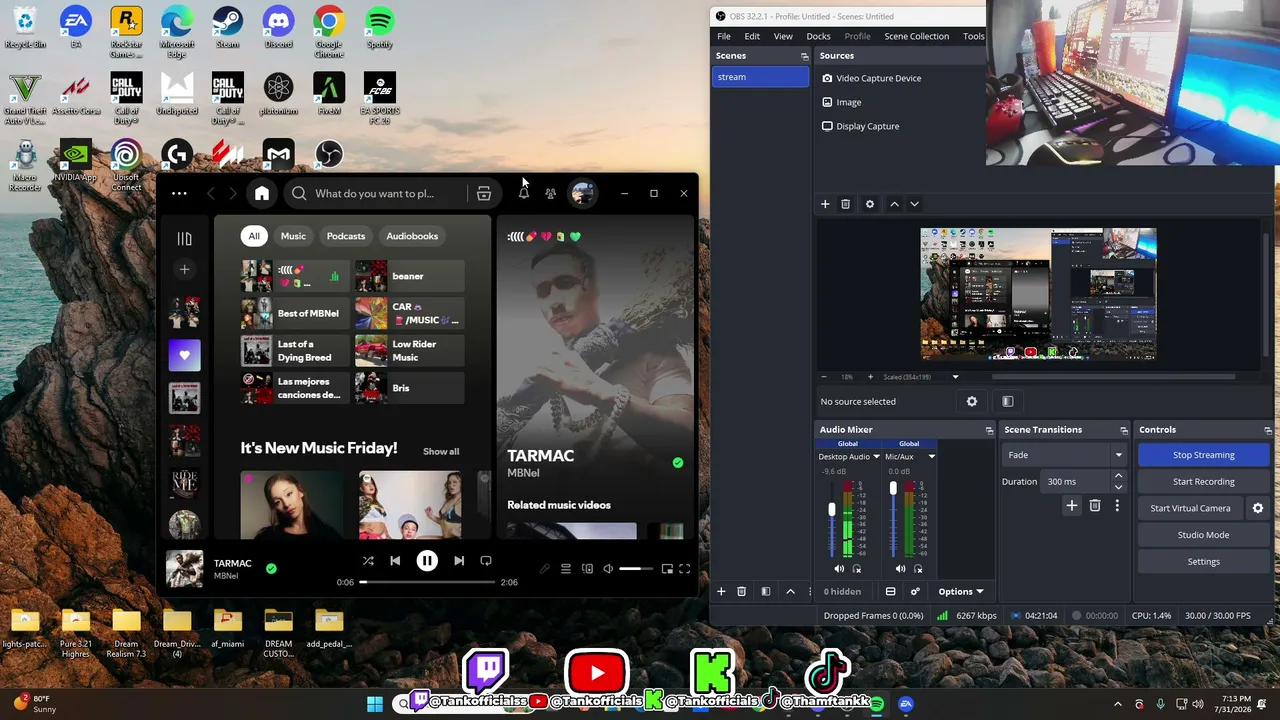Enter Spotify full screen view
Image resolution: width=1280 pixels, height=720 pixels.
point(685,569)
